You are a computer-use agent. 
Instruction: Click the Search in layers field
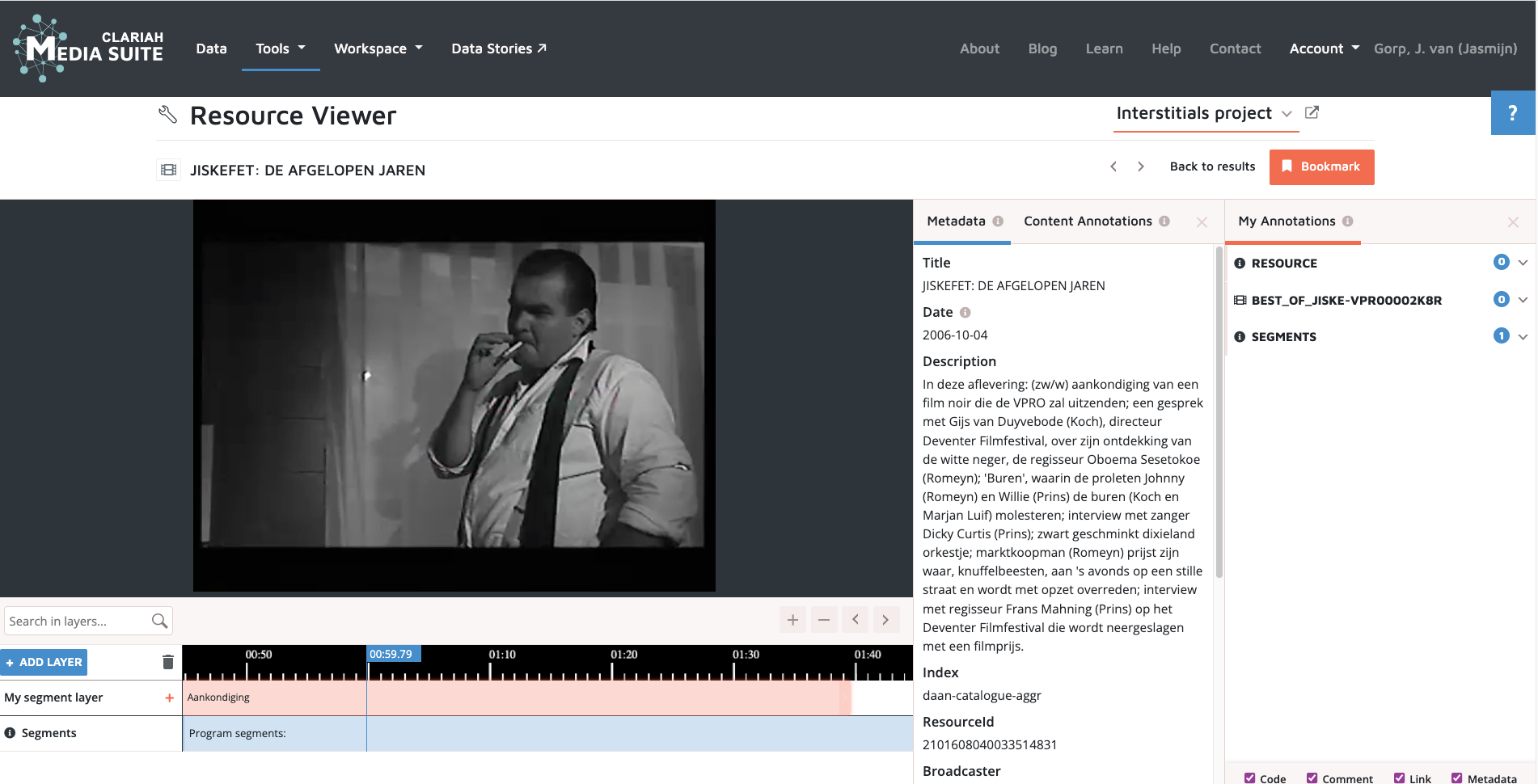tap(77, 621)
